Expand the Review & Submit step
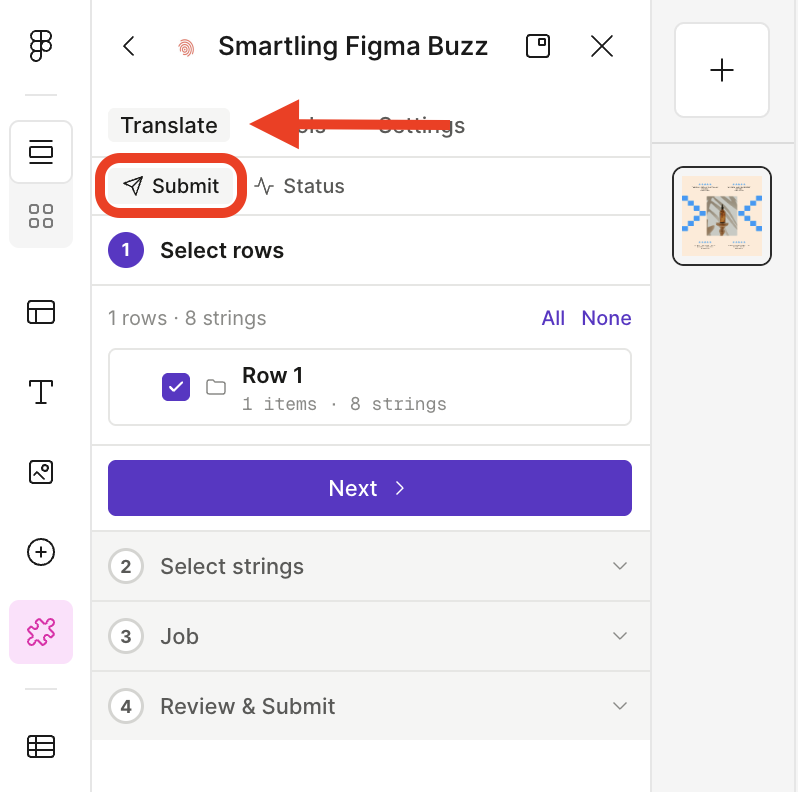The height and width of the screenshot is (792, 798). (370, 706)
